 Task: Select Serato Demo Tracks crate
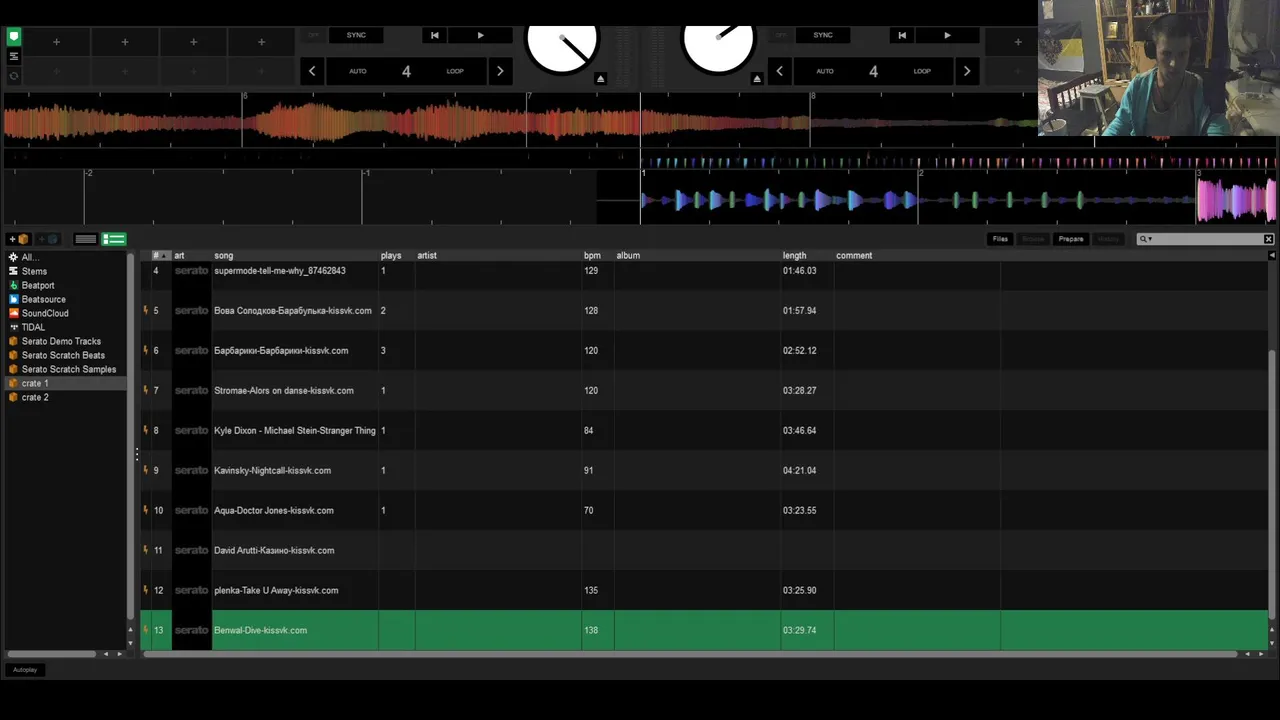tap(61, 341)
